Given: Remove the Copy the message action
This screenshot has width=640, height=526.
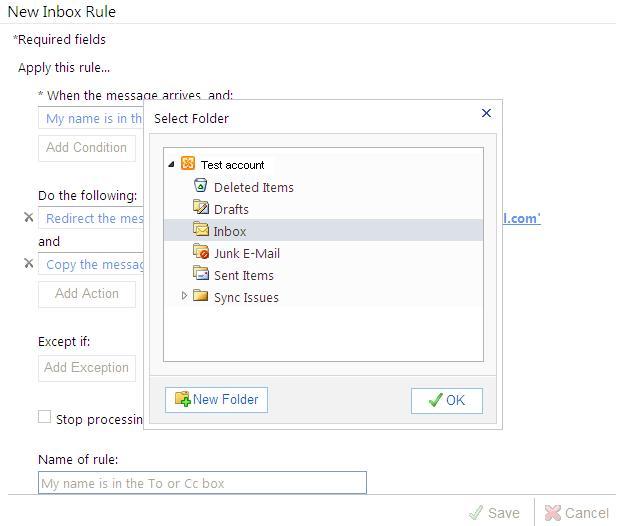Looking at the screenshot, I should pos(28,263).
